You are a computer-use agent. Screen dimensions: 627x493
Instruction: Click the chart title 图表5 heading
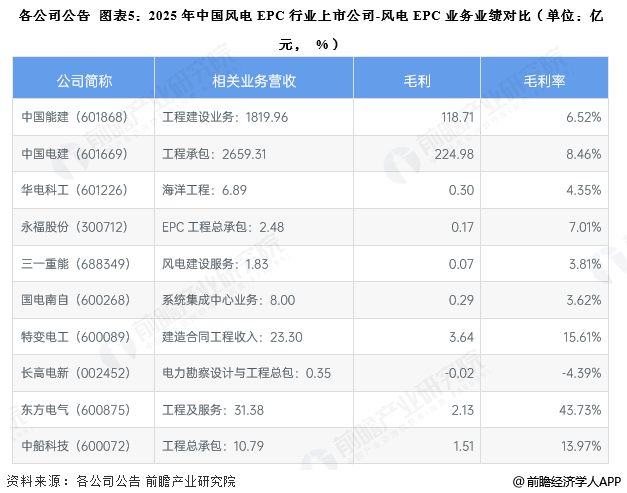[x=311, y=30]
